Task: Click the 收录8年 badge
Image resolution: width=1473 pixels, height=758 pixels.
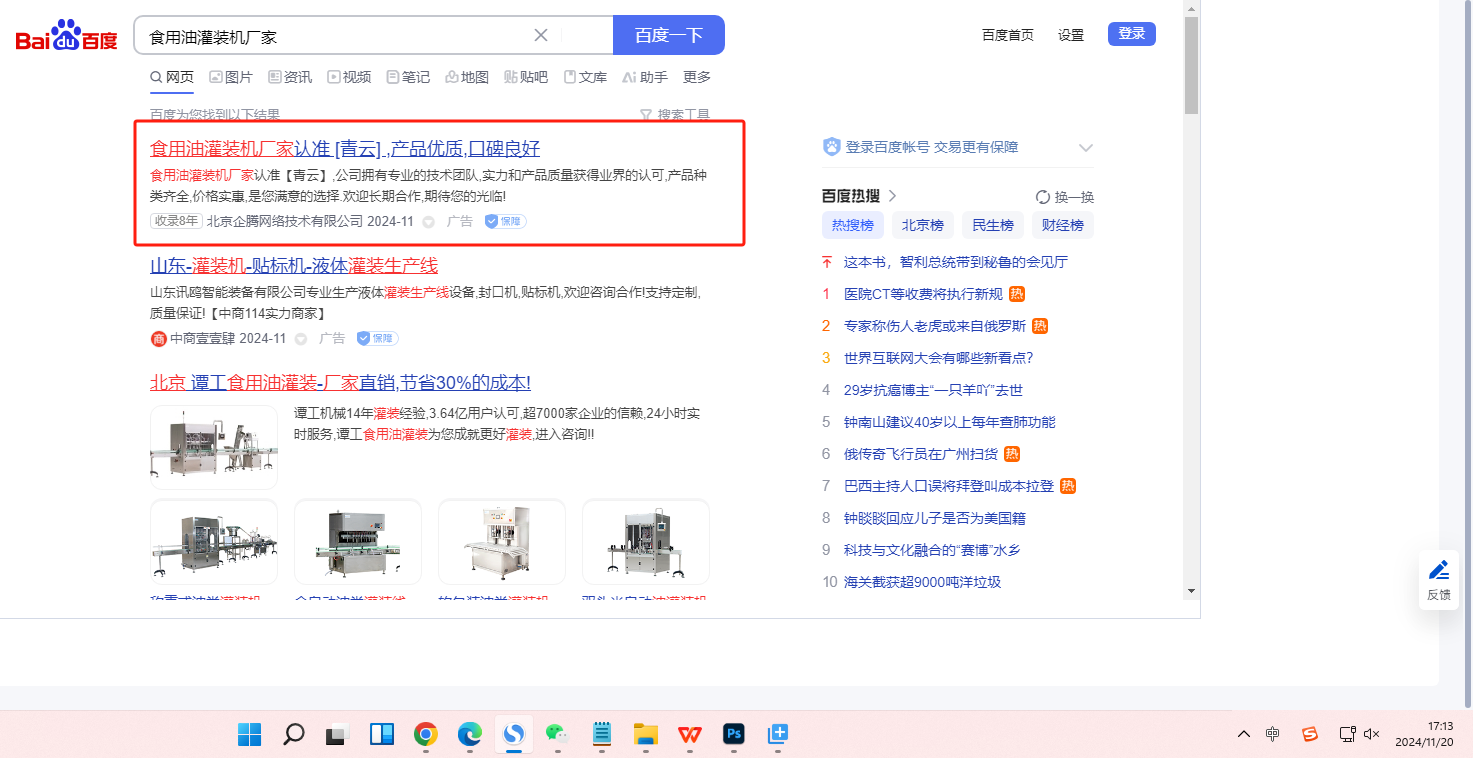Action: coord(176,221)
